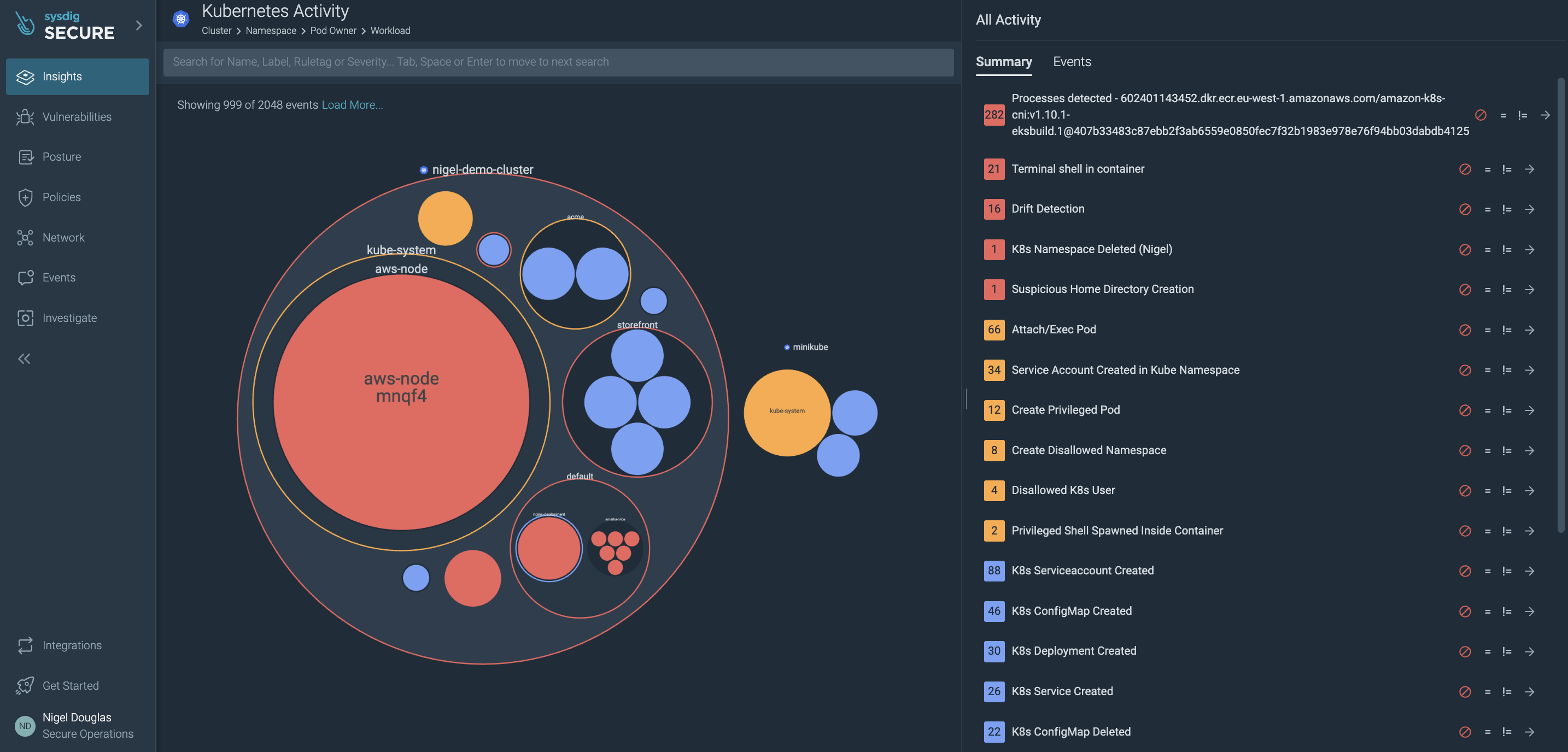Click the storefront namespace label

tap(637, 325)
